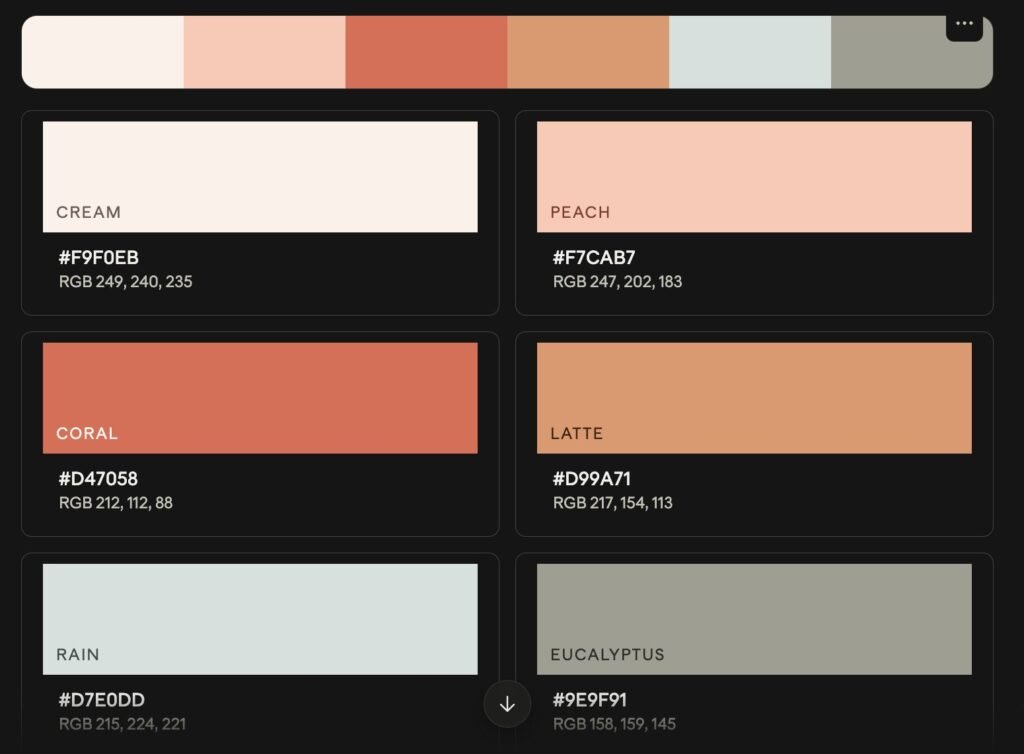Click the text RGB 249, 240, 235
Viewport: 1024px width, 754px height.
tap(125, 282)
